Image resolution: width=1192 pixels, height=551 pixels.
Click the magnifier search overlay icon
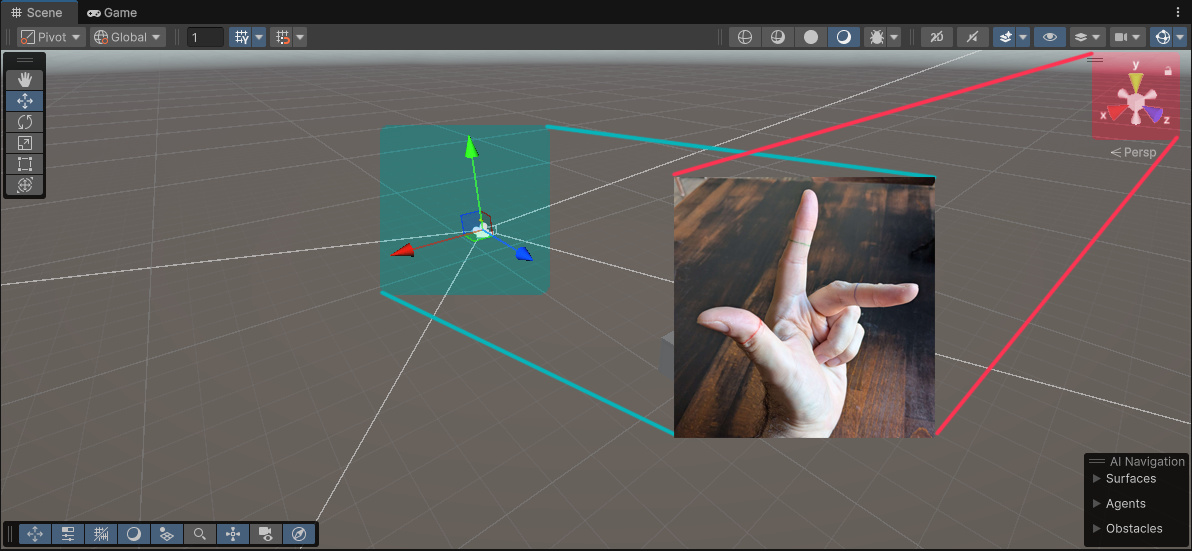tap(200, 534)
